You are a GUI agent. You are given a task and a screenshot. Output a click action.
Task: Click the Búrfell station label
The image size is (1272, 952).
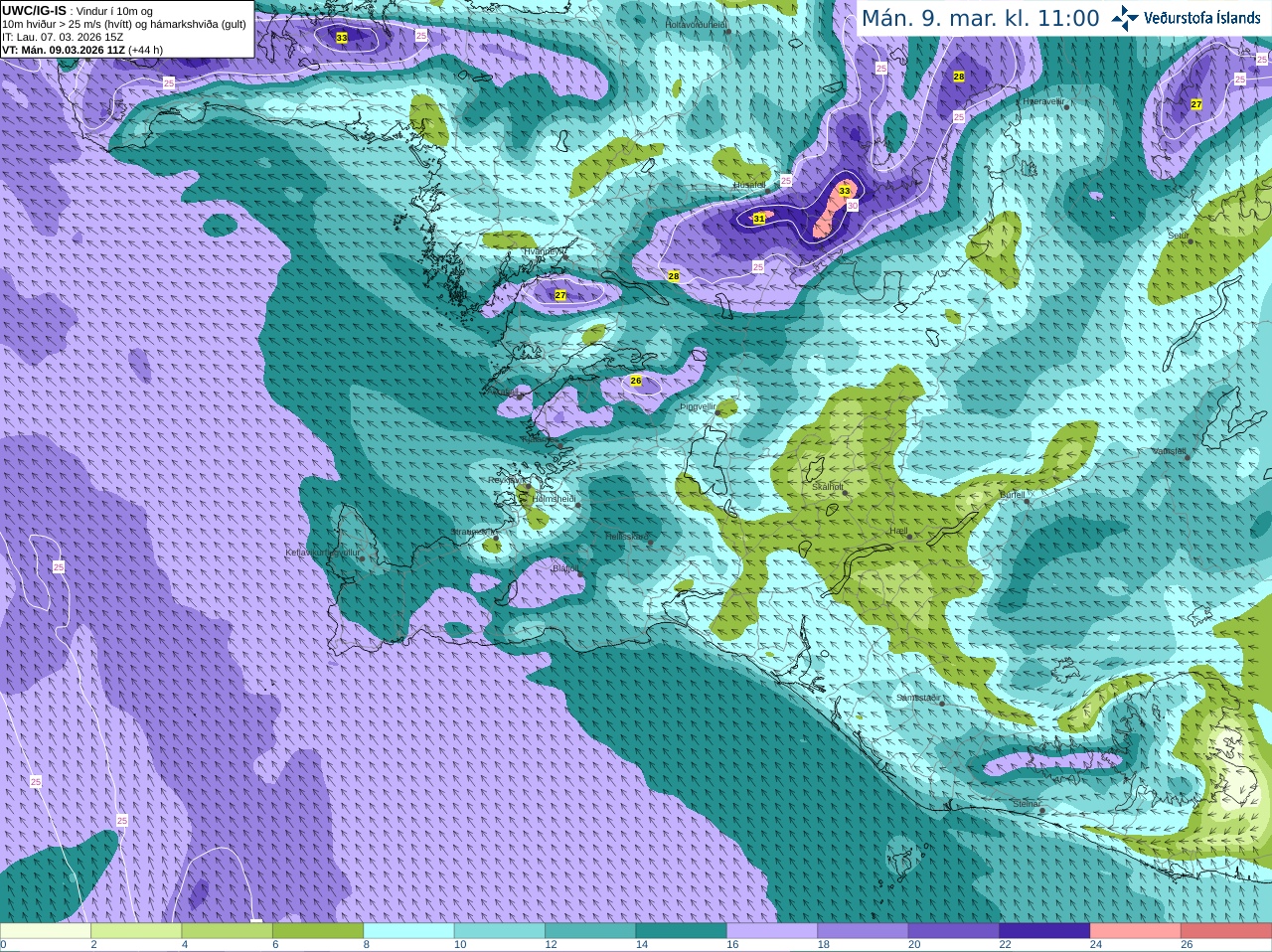[1012, 494]
